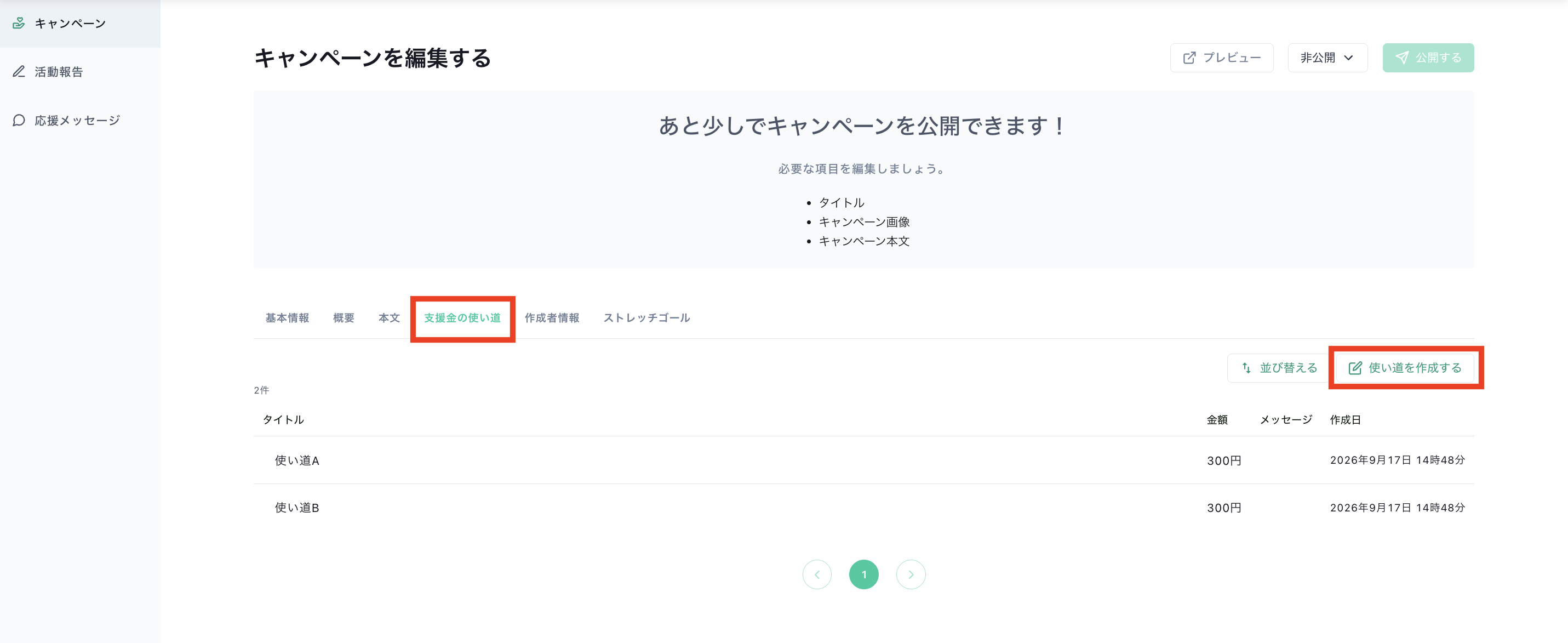Viewport: 1568px width, 643px height.
Task: Select the 支援金の使い道 tab
Action: (x=462, y=318)
